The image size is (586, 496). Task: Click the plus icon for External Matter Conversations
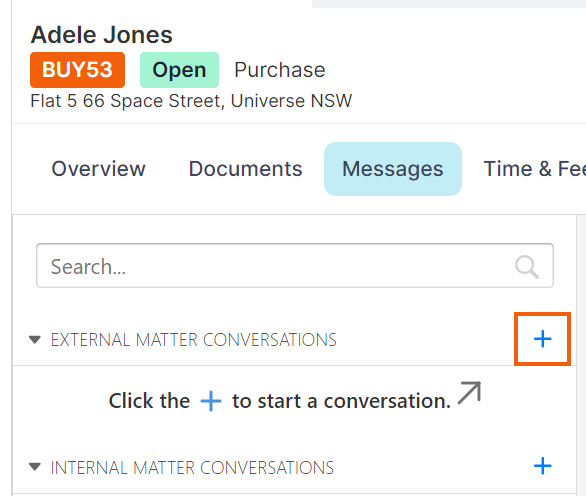pyautogui.click(x=542, y=339)
